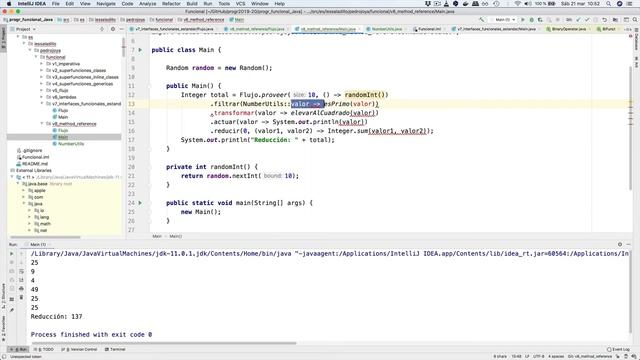Click the locate/scroll-from-source icon in Project panel
The width and height of the screenshot is (640, 360).
[102, 29]
